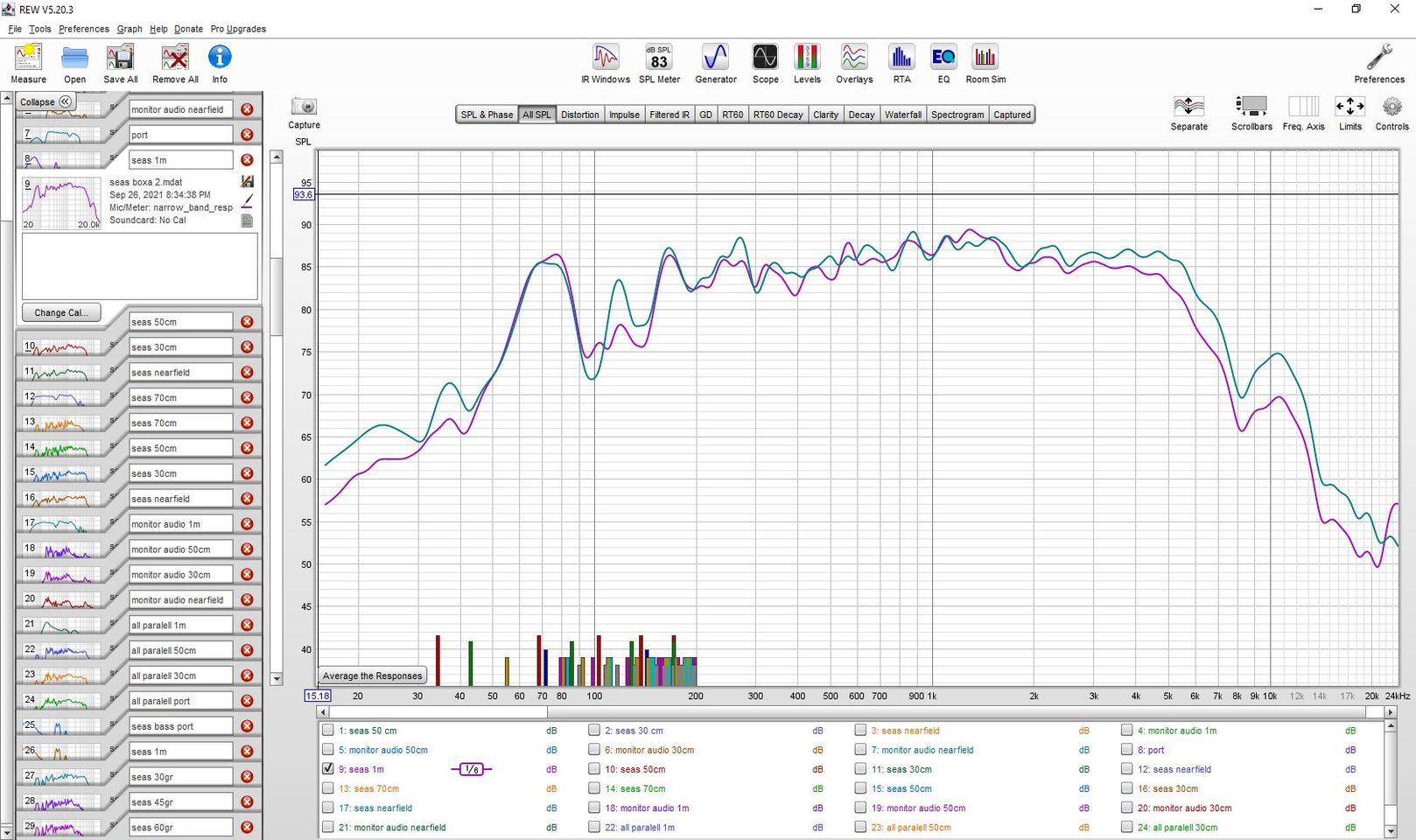
Task: Delete the 'seas 1m' measurement 8
Action: coord(248,160)
